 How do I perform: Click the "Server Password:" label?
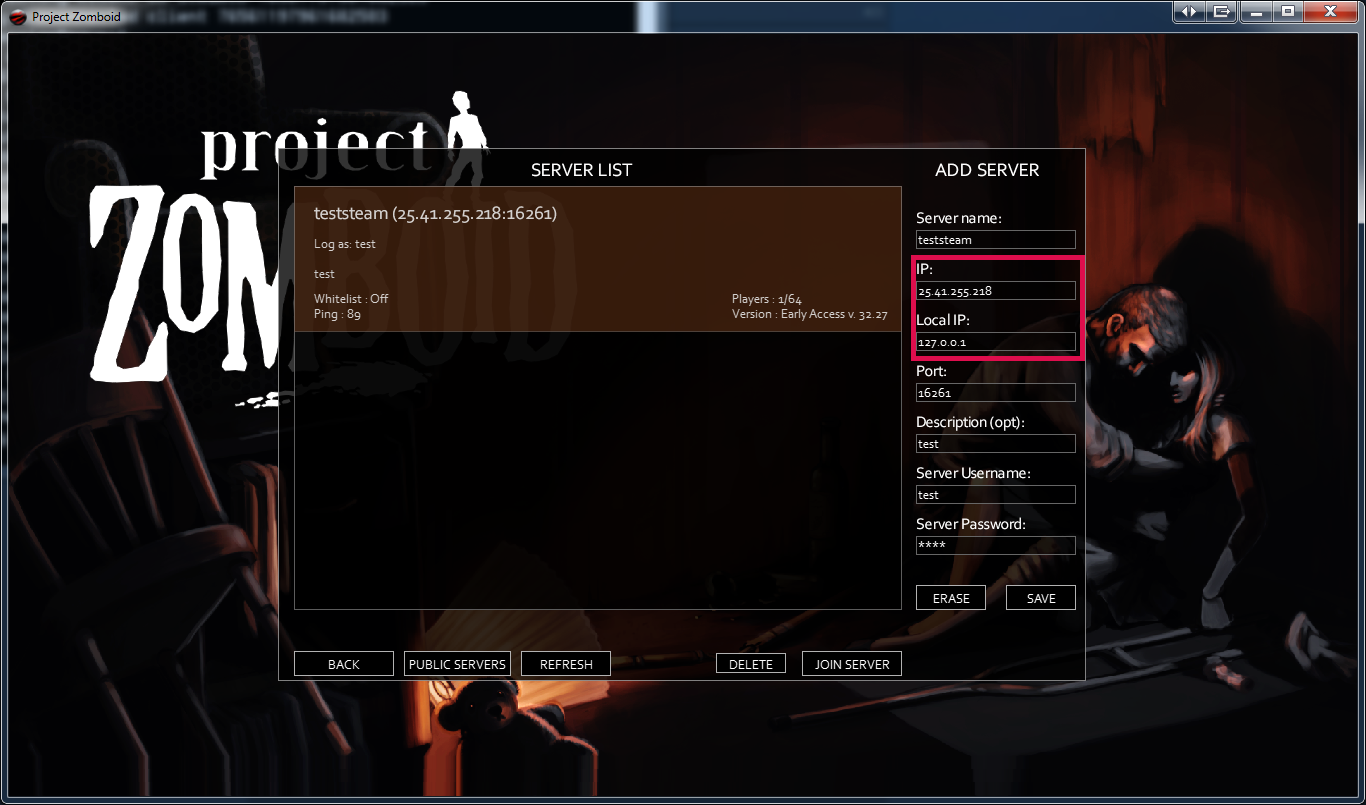(x=971, y=524)
